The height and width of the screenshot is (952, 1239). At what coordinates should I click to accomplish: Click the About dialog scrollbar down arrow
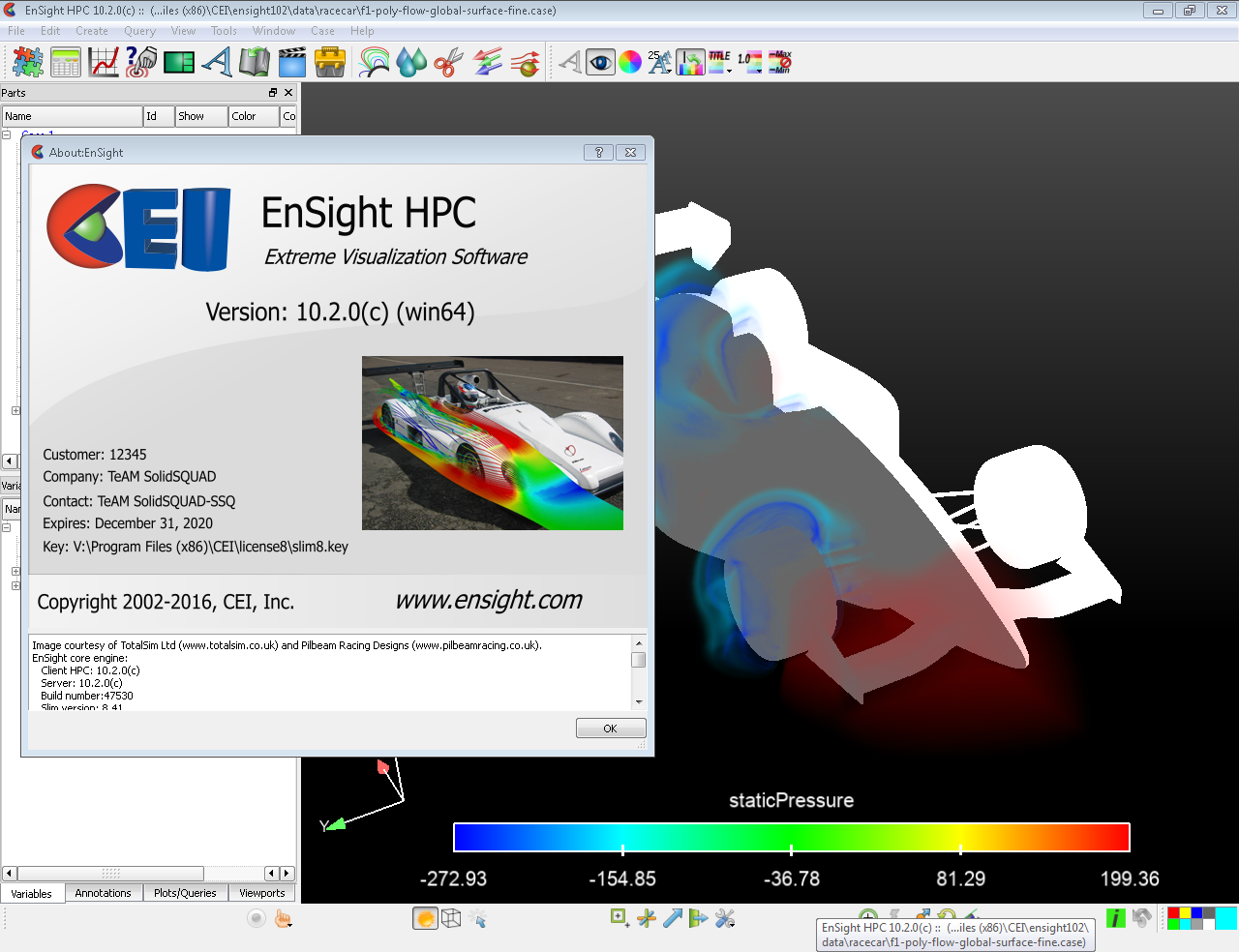point(639,702)
